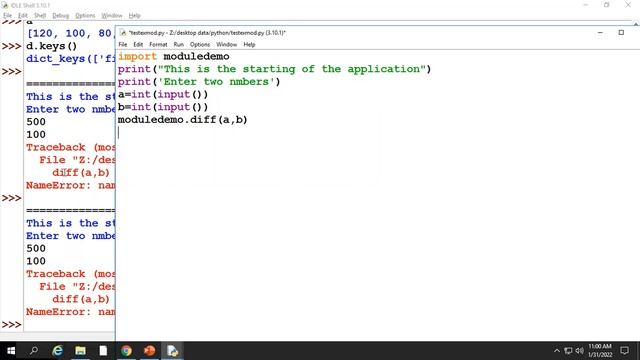640x360 pixels.
Task: Open Window menu in editor window
Action: pyautogui.click(x=227, y=44)
